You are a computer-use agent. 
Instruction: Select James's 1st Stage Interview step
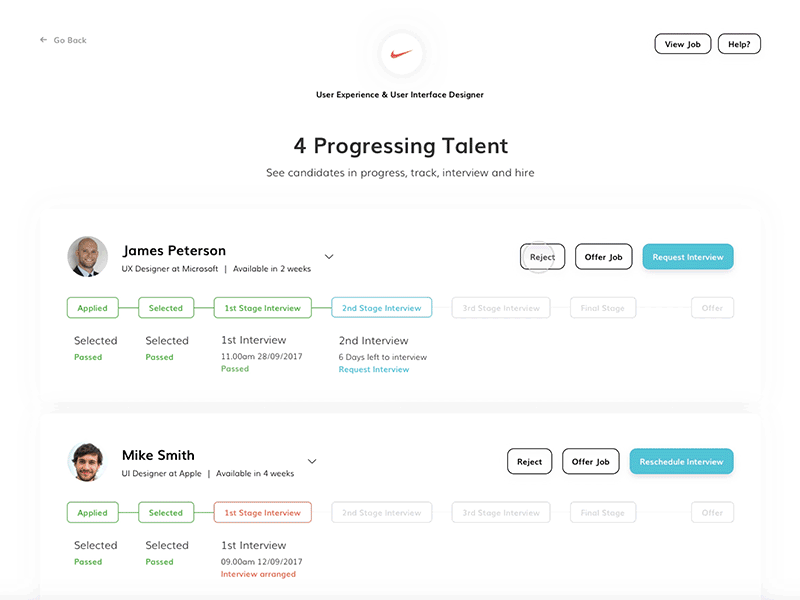pyautogui.click(x=262, y=308)
